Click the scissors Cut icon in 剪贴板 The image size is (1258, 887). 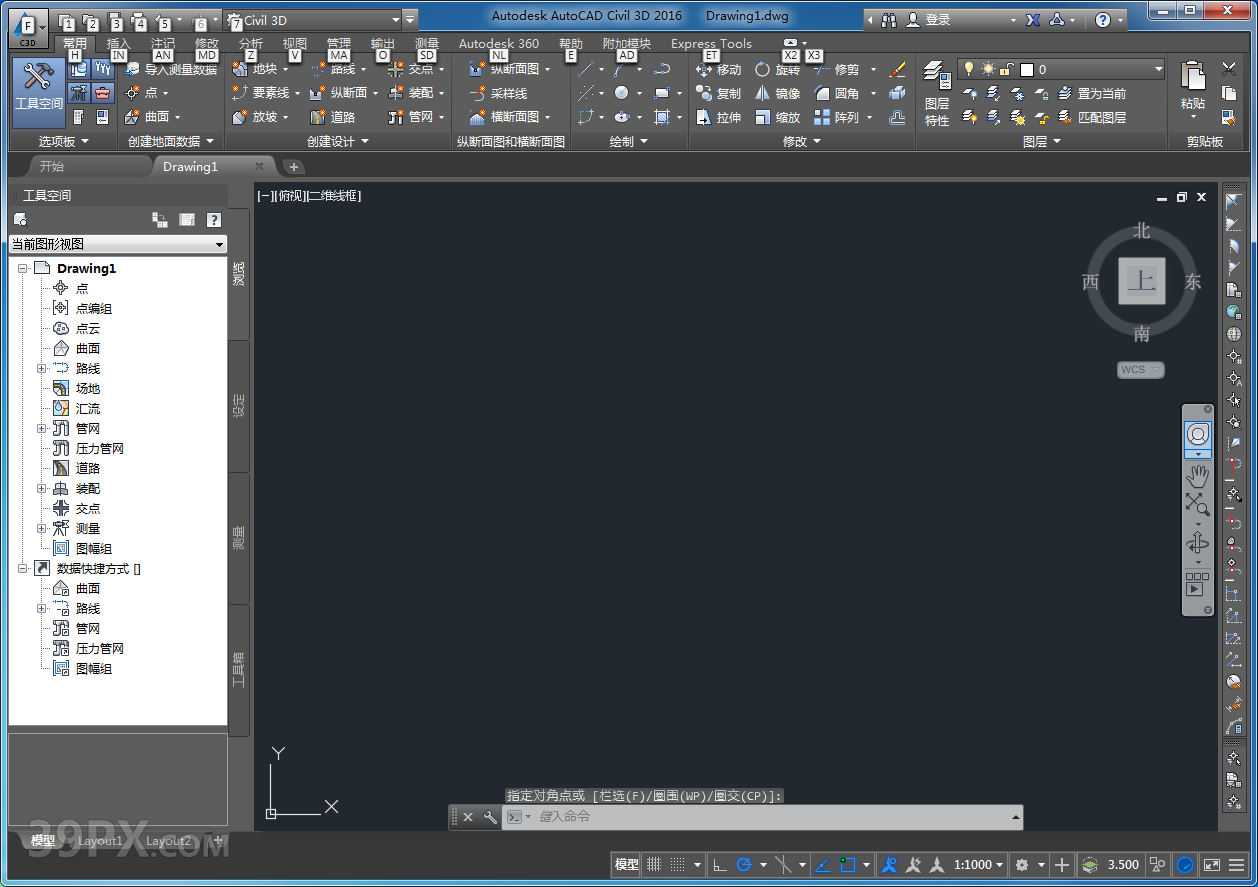[x=1229, y=69]
